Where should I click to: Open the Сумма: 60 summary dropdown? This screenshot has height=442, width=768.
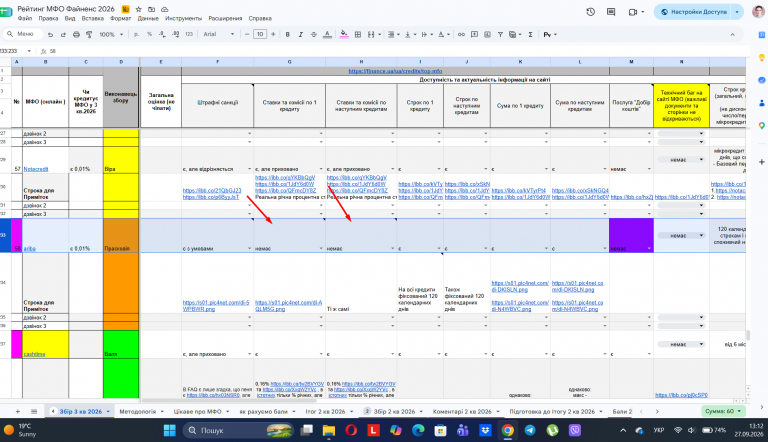[722, 411]
